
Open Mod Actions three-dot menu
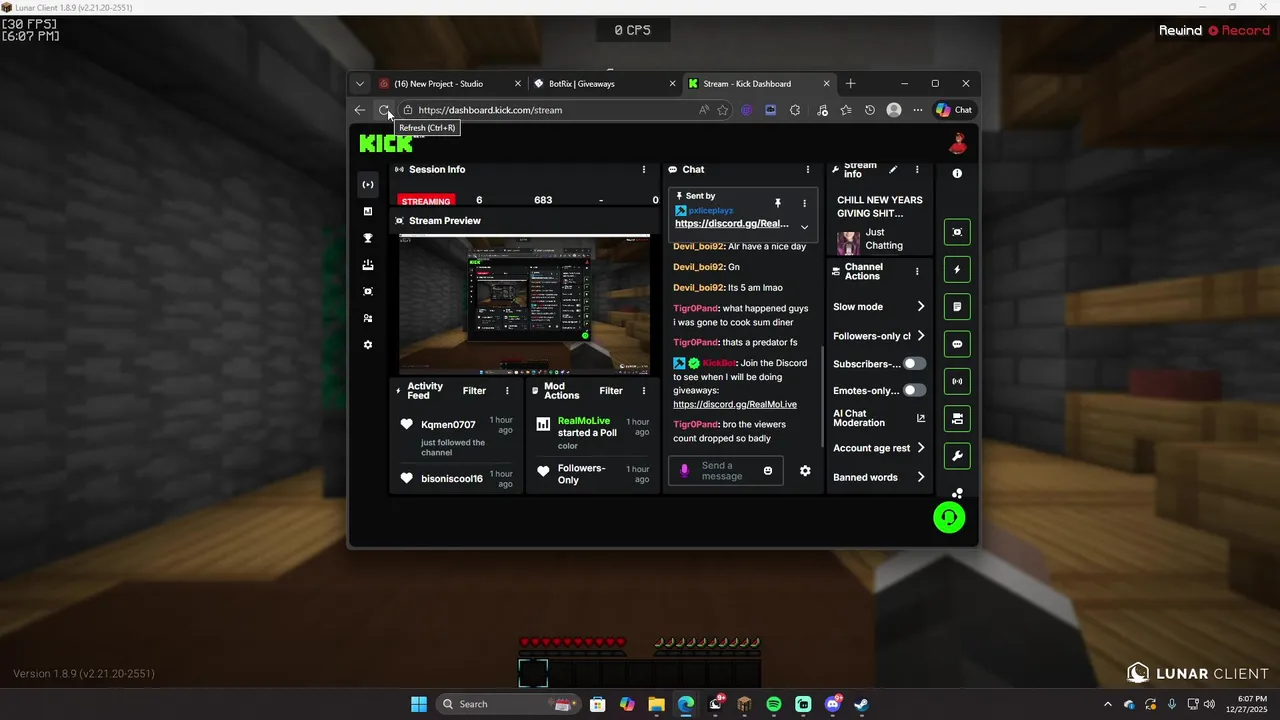point(644,391)
